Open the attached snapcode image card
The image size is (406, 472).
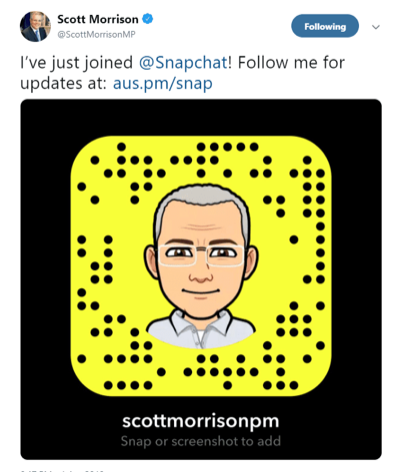click(x=201, y=279)
